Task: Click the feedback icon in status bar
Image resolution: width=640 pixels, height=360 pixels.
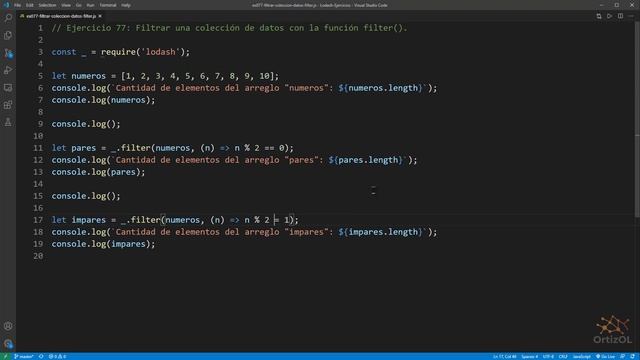Action: [x=622, y=356]
